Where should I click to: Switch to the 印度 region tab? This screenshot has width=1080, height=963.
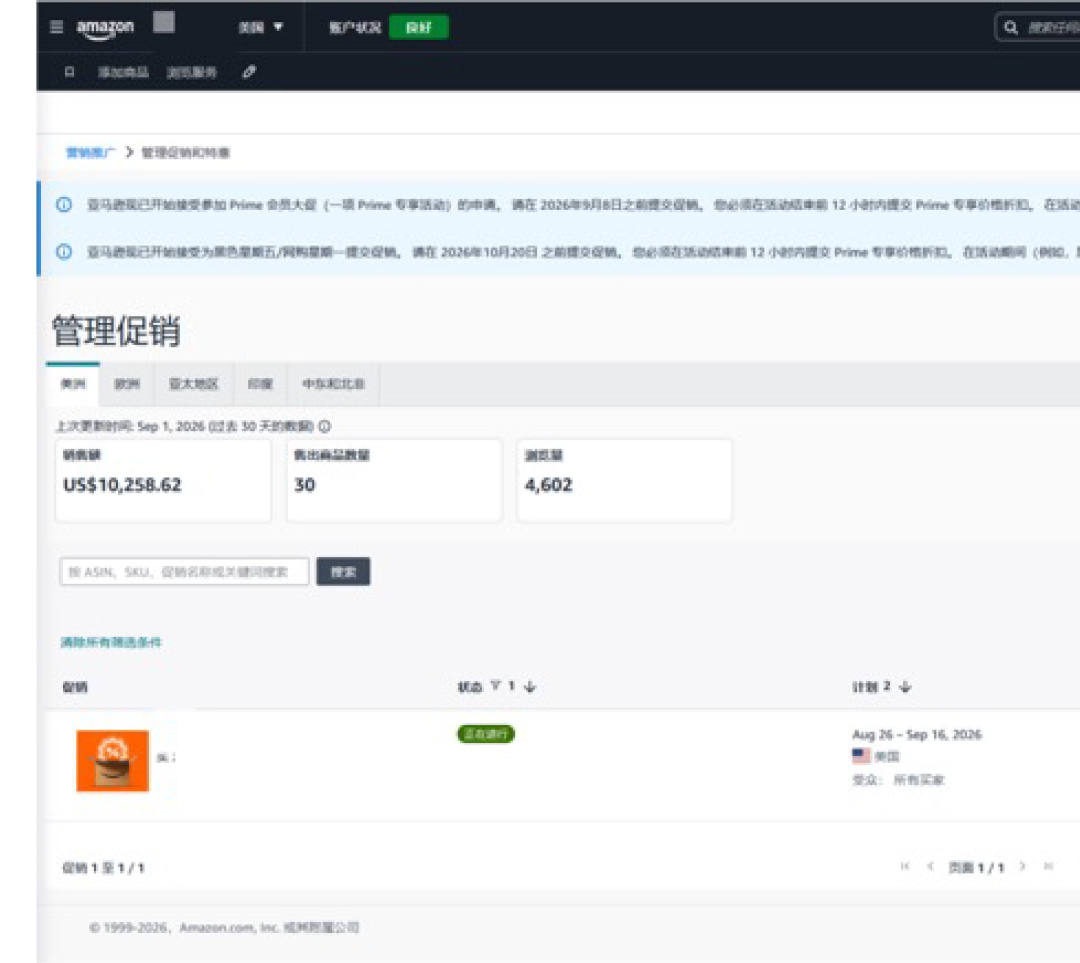tap(260, 384)
